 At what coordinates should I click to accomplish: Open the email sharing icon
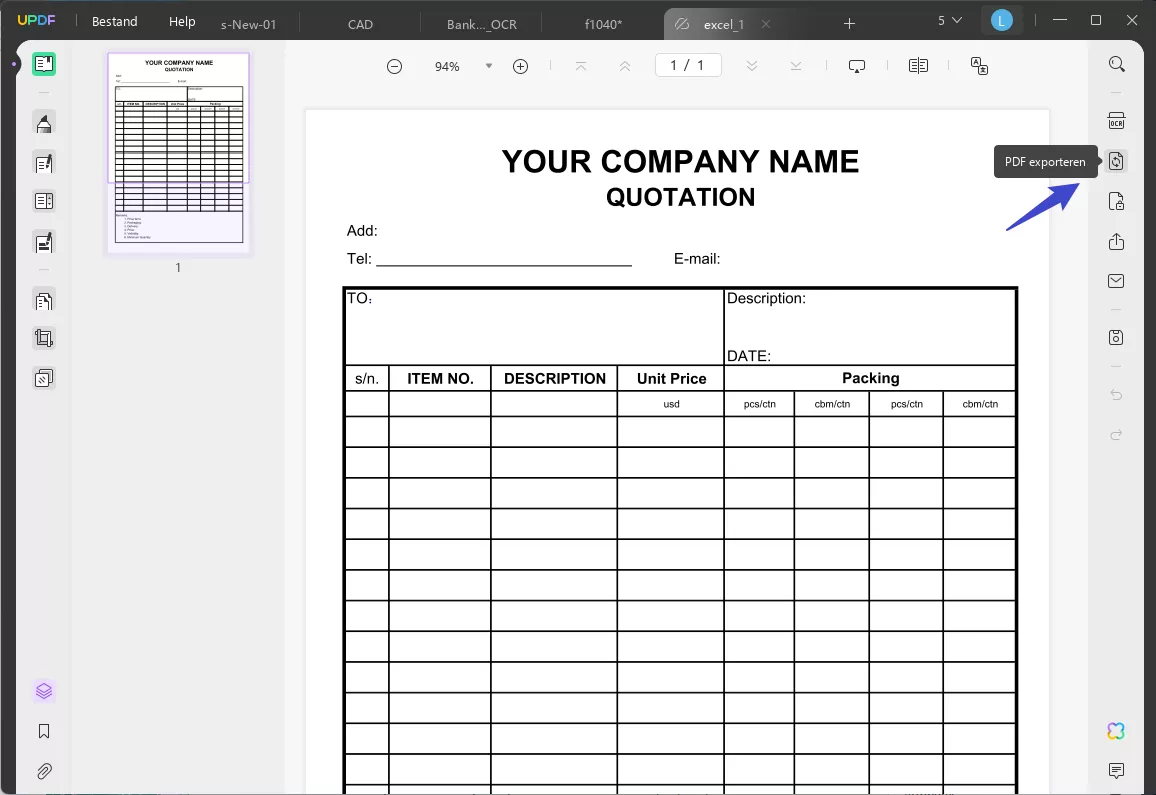point(1116,281)
